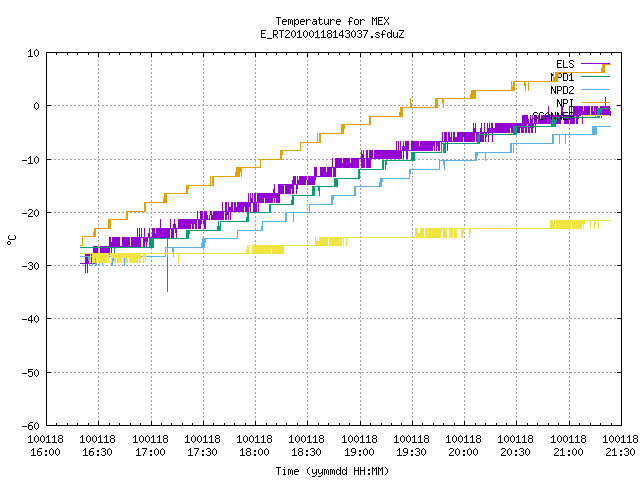Click the x-axis tick label 100118 20:30
640x480 pixels.
pyautogui.click(x=515, y=446)
